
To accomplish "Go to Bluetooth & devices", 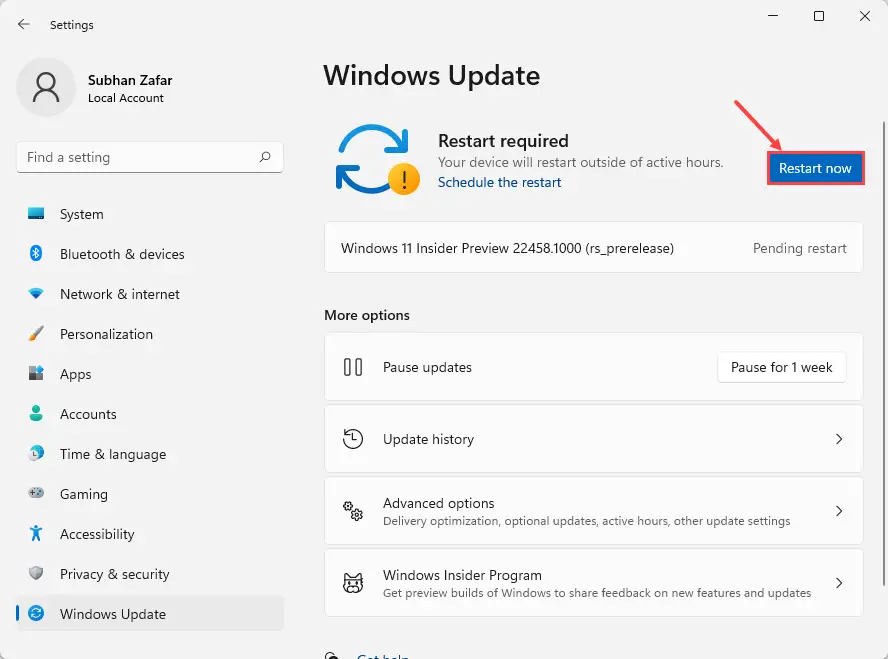I will pyautogui.click(x=150, y=254).
